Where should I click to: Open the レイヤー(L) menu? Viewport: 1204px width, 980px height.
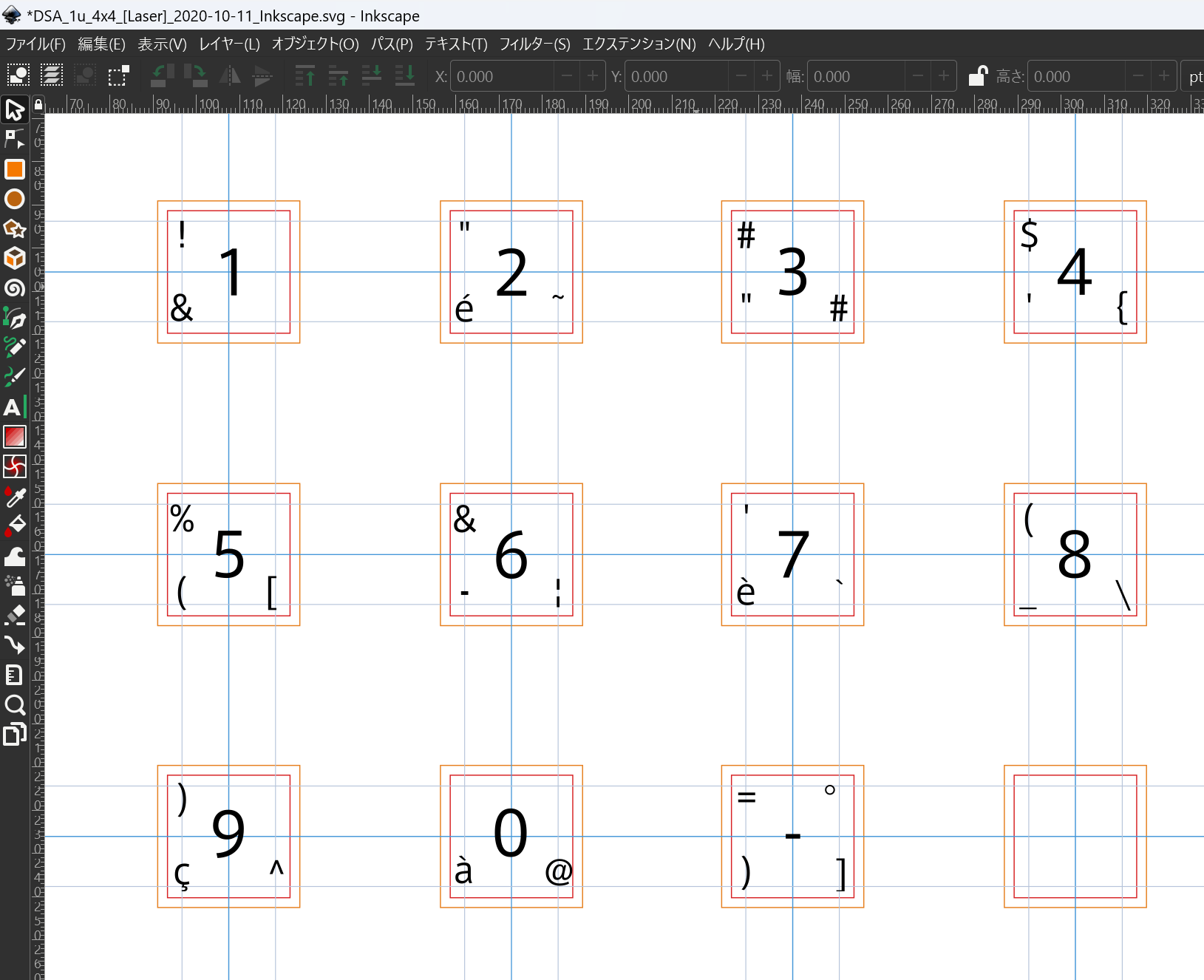tap(229, 44)
